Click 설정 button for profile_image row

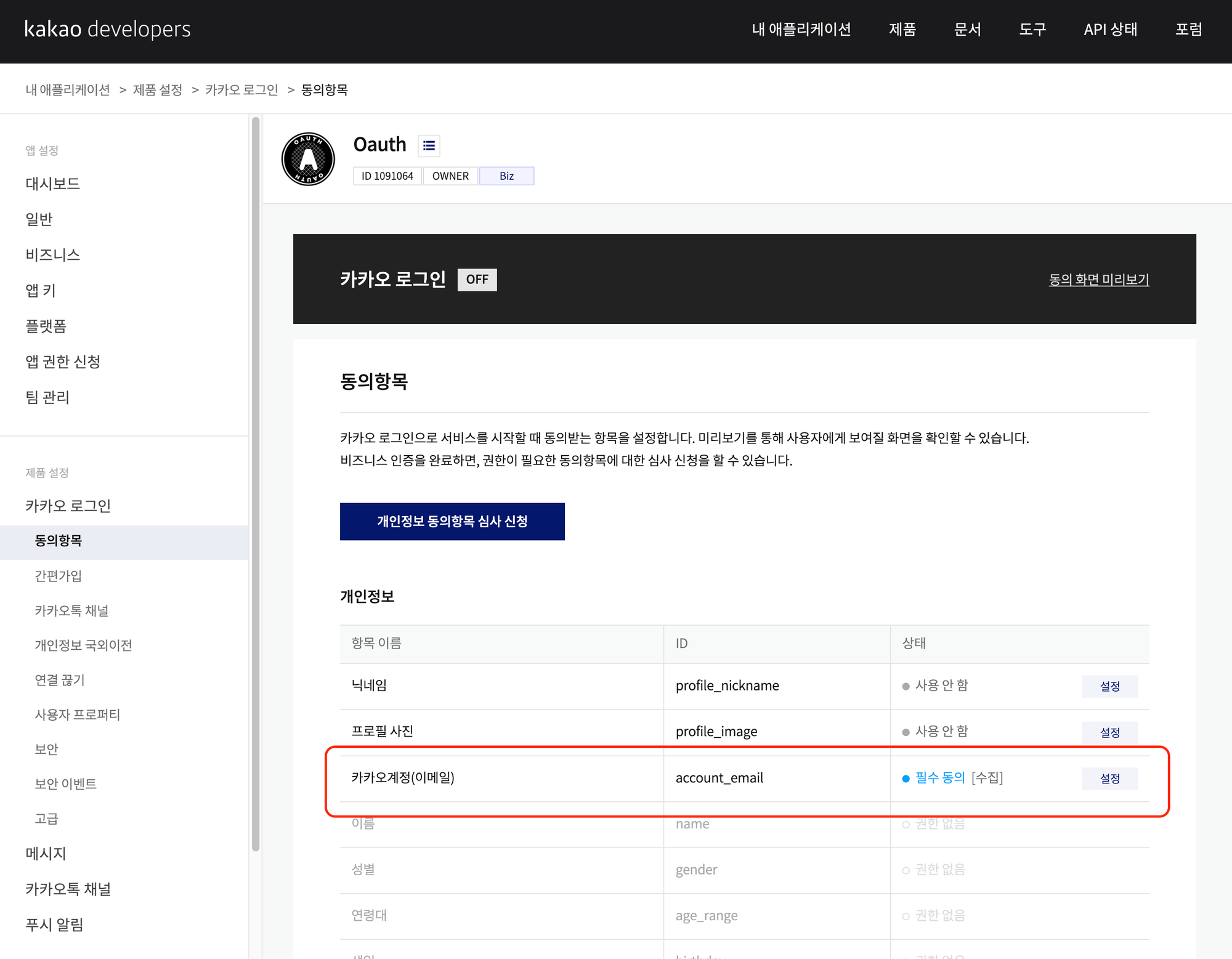(x=1109, y=732)
